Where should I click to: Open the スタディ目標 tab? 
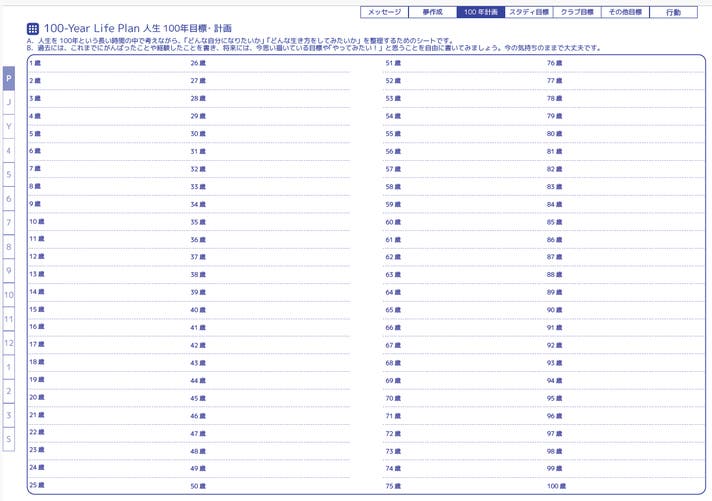[528, 12]
